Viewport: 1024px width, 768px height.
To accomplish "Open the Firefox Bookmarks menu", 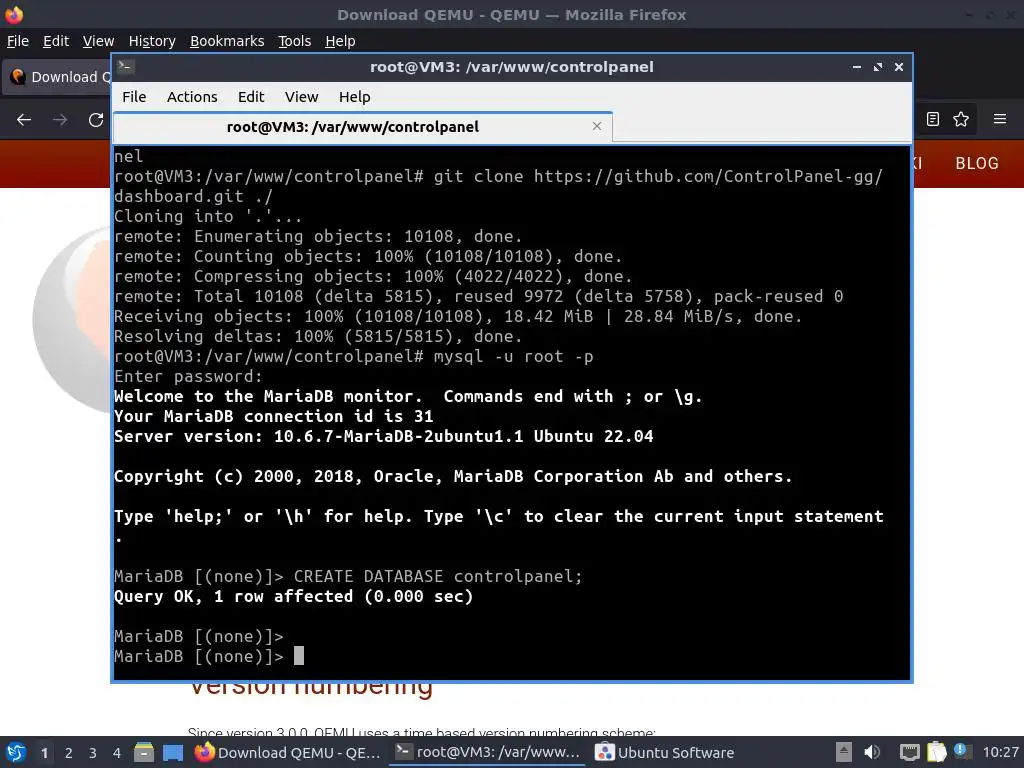I will pos(227,41).
